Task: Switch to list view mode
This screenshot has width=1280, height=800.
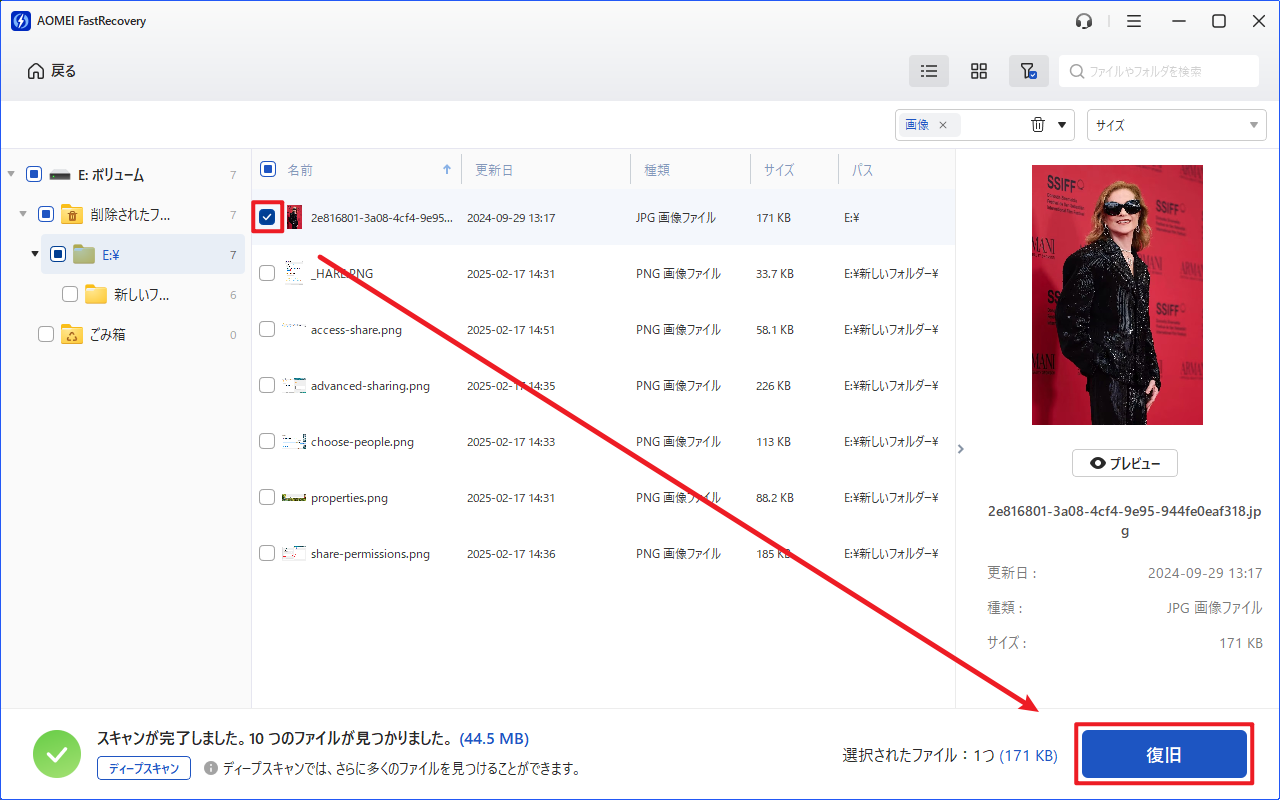Action: [929, 71]
